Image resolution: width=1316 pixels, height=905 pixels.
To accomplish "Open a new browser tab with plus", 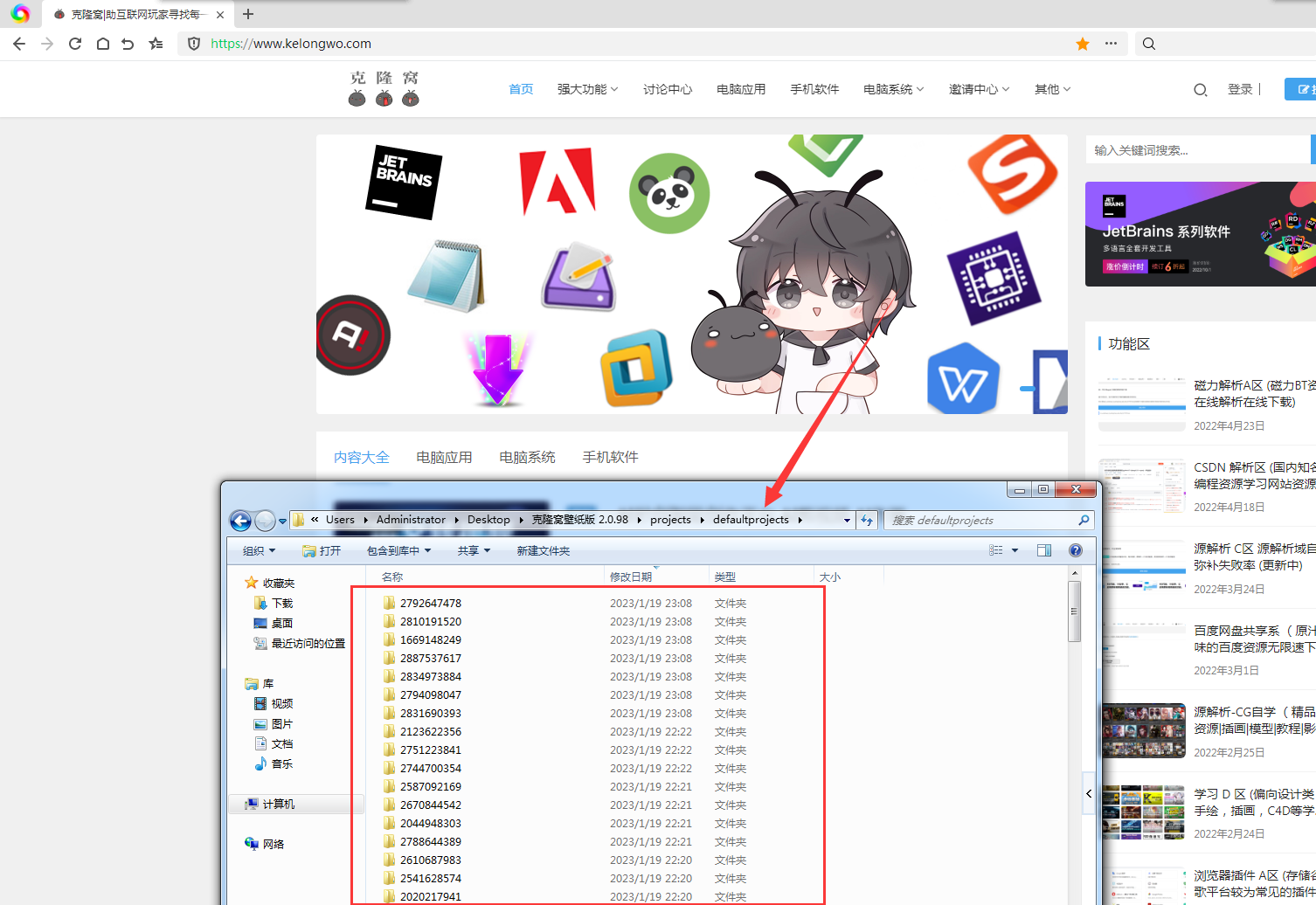I will click(x=248, y=14).
